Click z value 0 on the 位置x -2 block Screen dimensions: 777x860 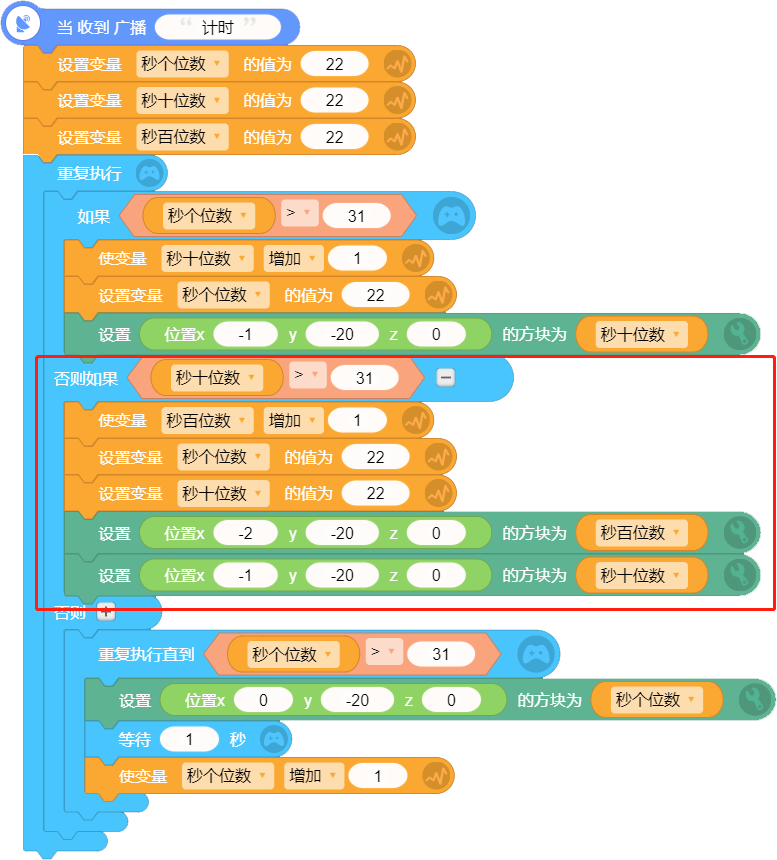[436, 533]
